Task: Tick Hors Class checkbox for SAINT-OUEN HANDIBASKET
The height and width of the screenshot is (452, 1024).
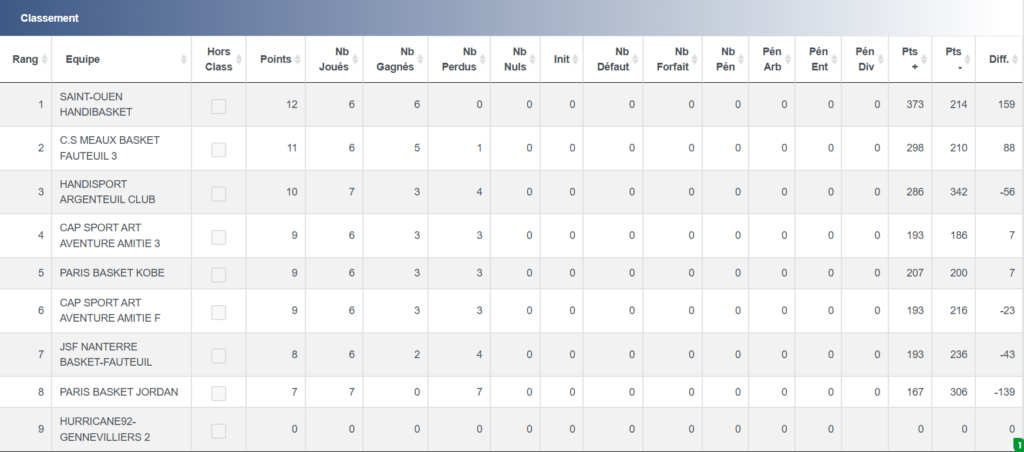Action: click(x=218, y=105)
